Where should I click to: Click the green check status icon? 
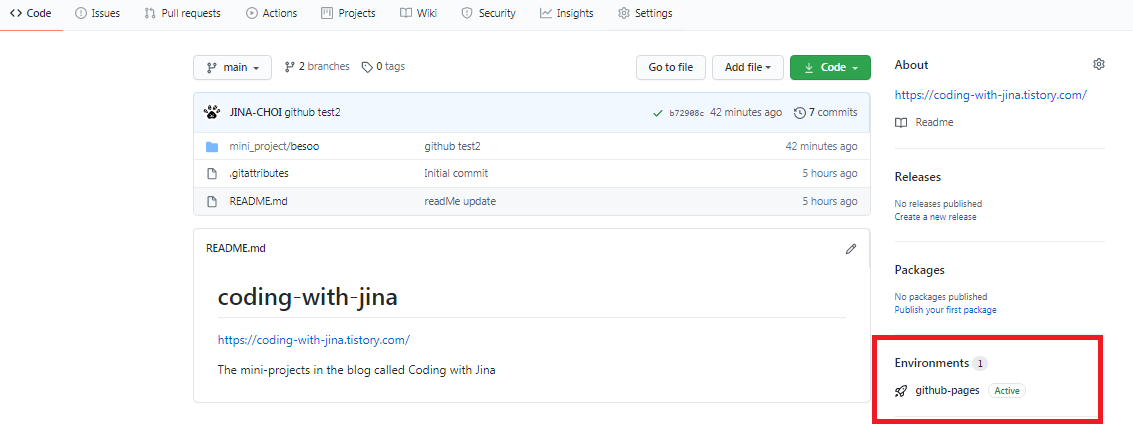[x=658, y=113]
